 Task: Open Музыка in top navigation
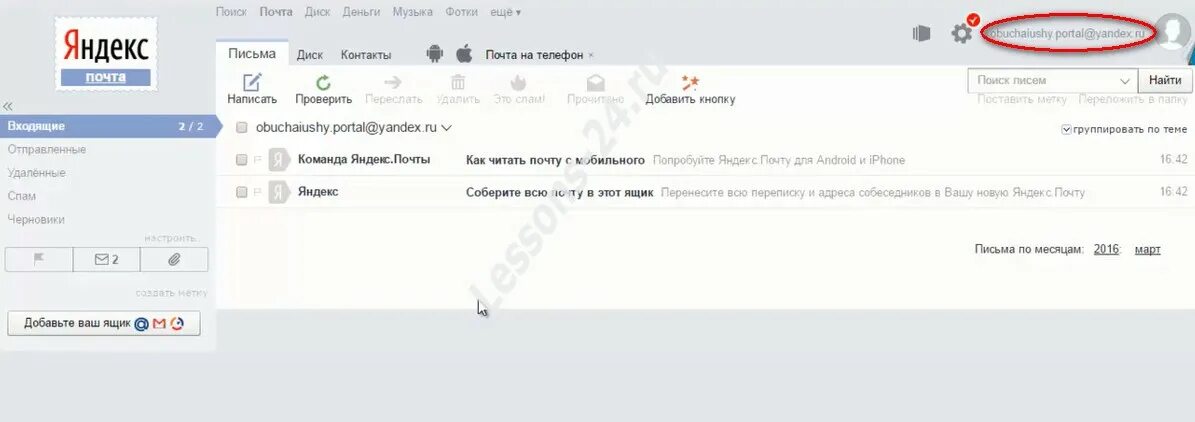(x=412, y=12)
